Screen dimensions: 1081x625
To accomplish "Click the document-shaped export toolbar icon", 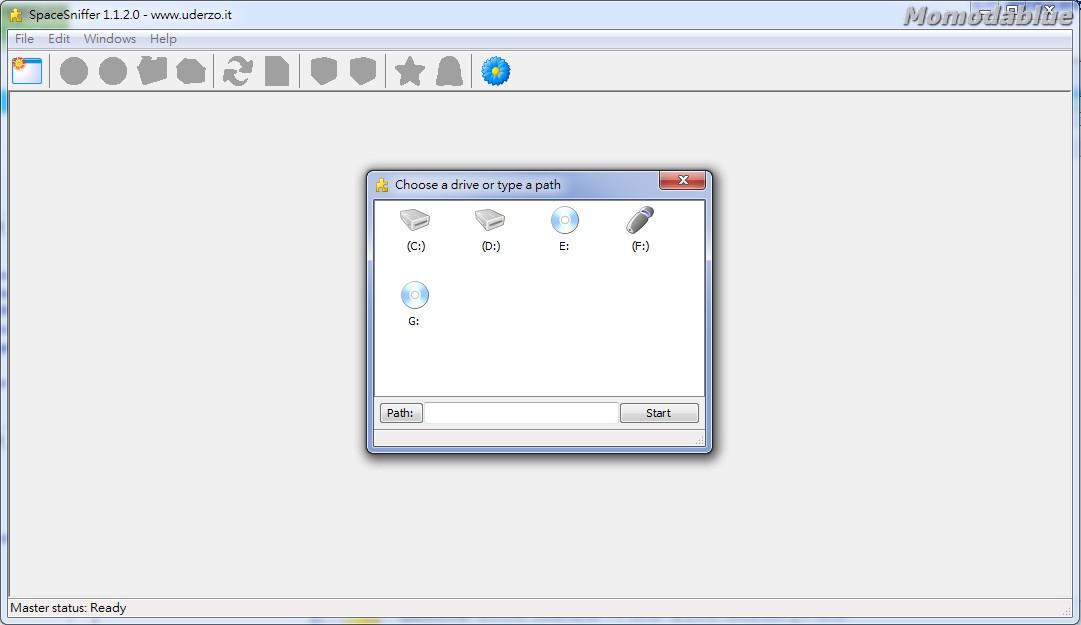I will [x=276, y=71].
